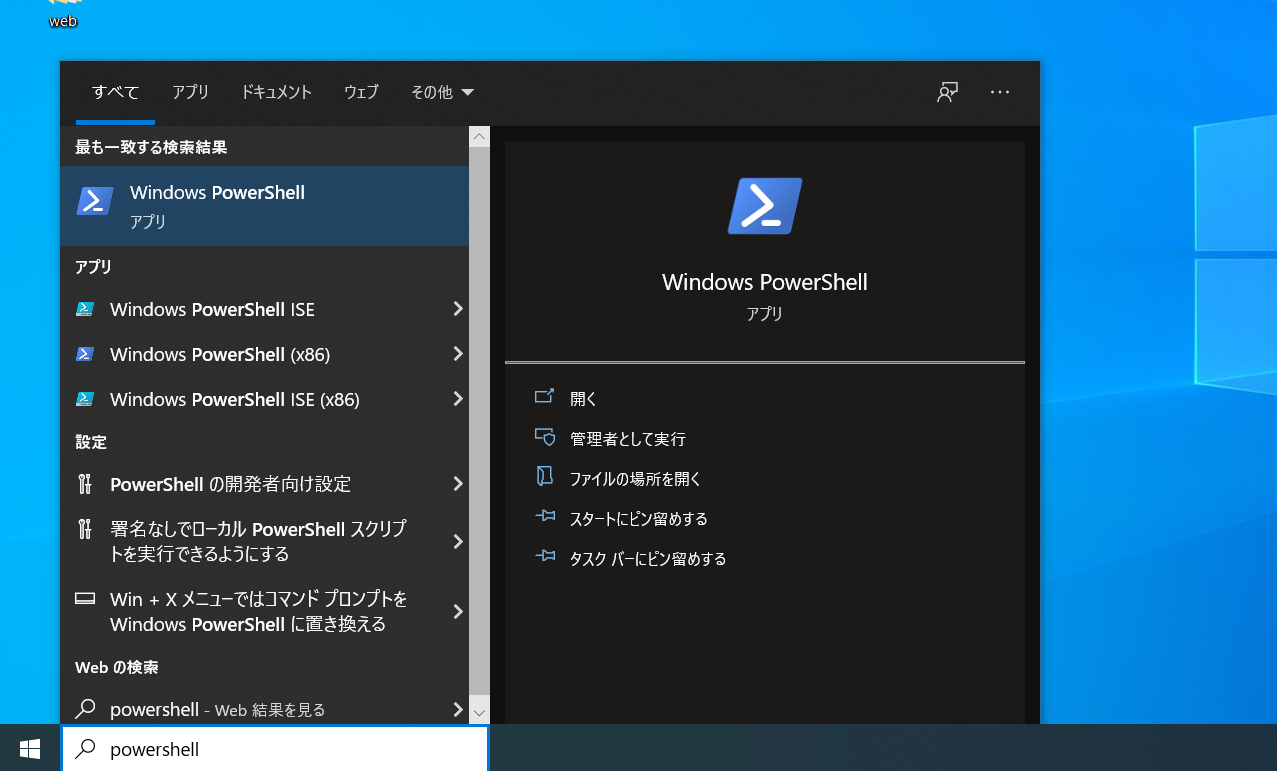Click 開く to launch PowerShell
Viewport: 1277px width, 771px height.
click(583, 398)
